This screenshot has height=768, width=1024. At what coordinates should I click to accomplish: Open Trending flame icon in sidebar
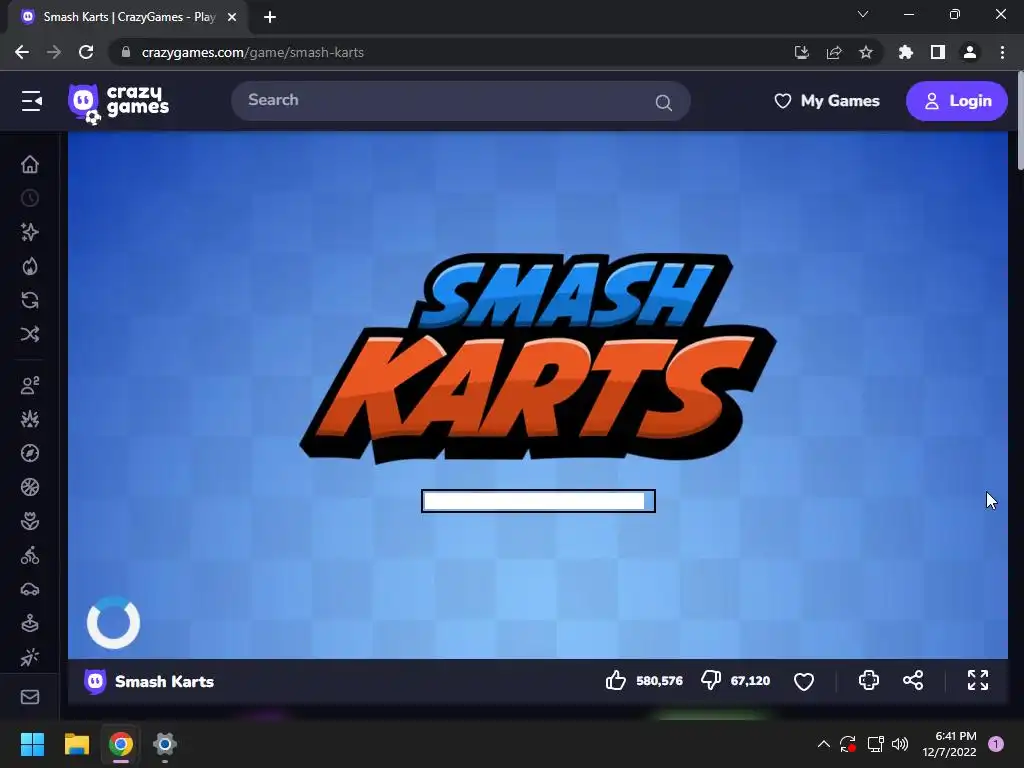pos(30,266)
